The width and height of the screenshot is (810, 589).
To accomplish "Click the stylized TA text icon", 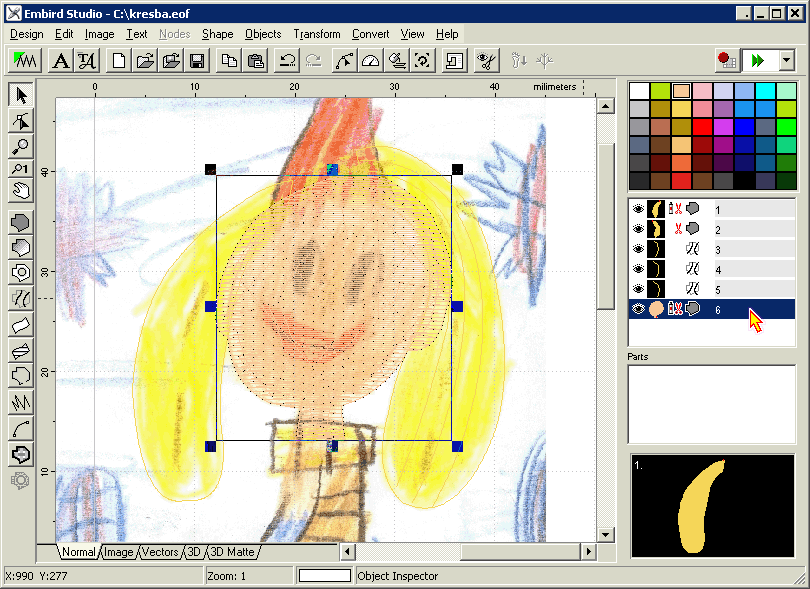I will [86, 60].
